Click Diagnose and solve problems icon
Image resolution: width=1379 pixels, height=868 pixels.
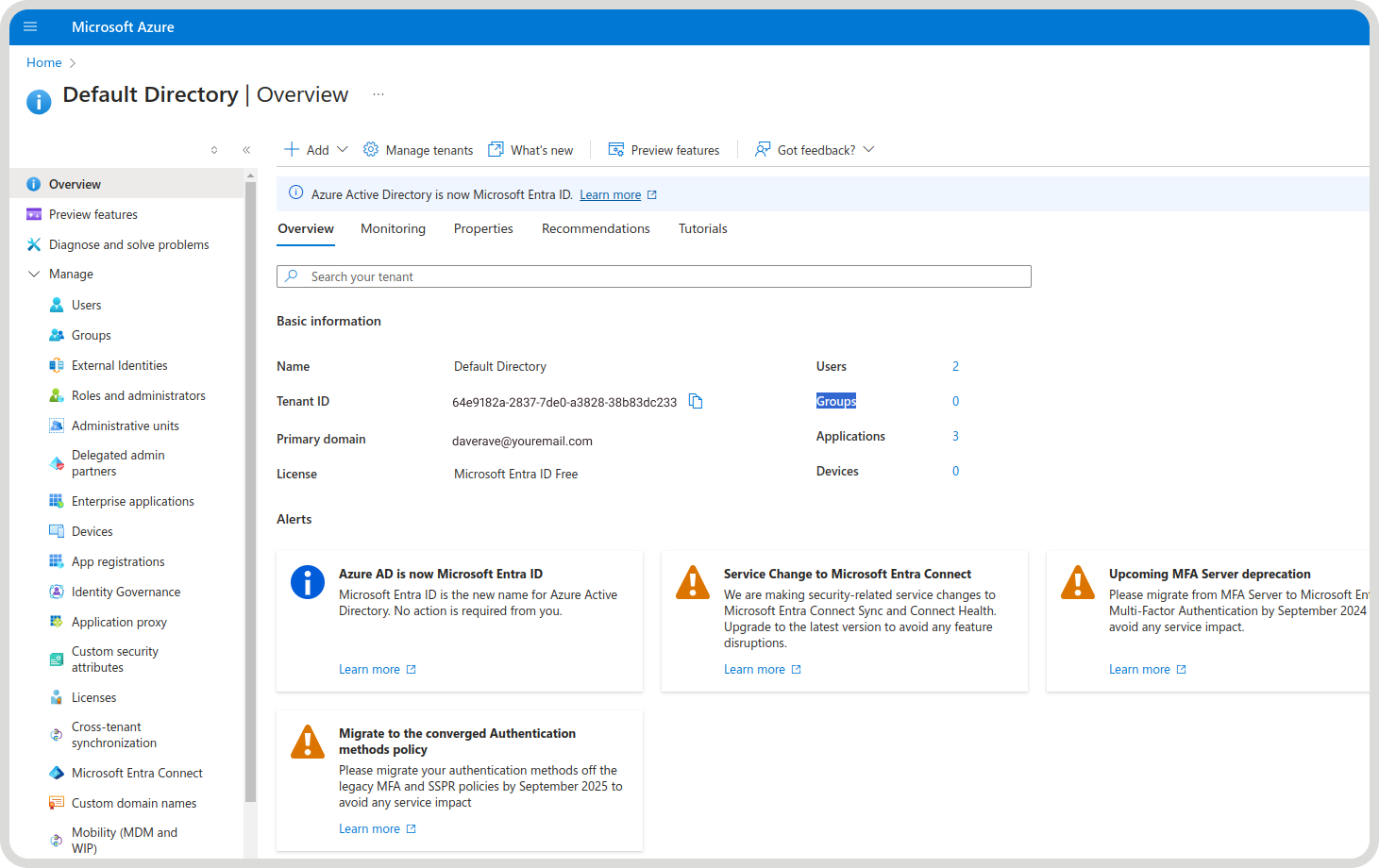(x=34, y=244)
